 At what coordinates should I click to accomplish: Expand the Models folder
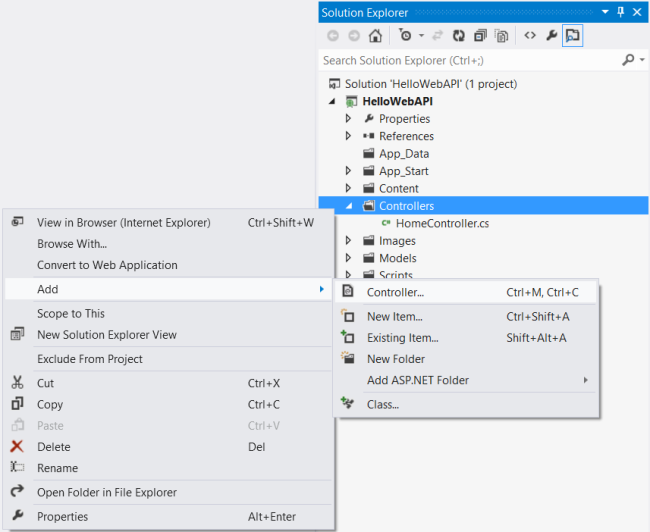[x=348, y=258]
